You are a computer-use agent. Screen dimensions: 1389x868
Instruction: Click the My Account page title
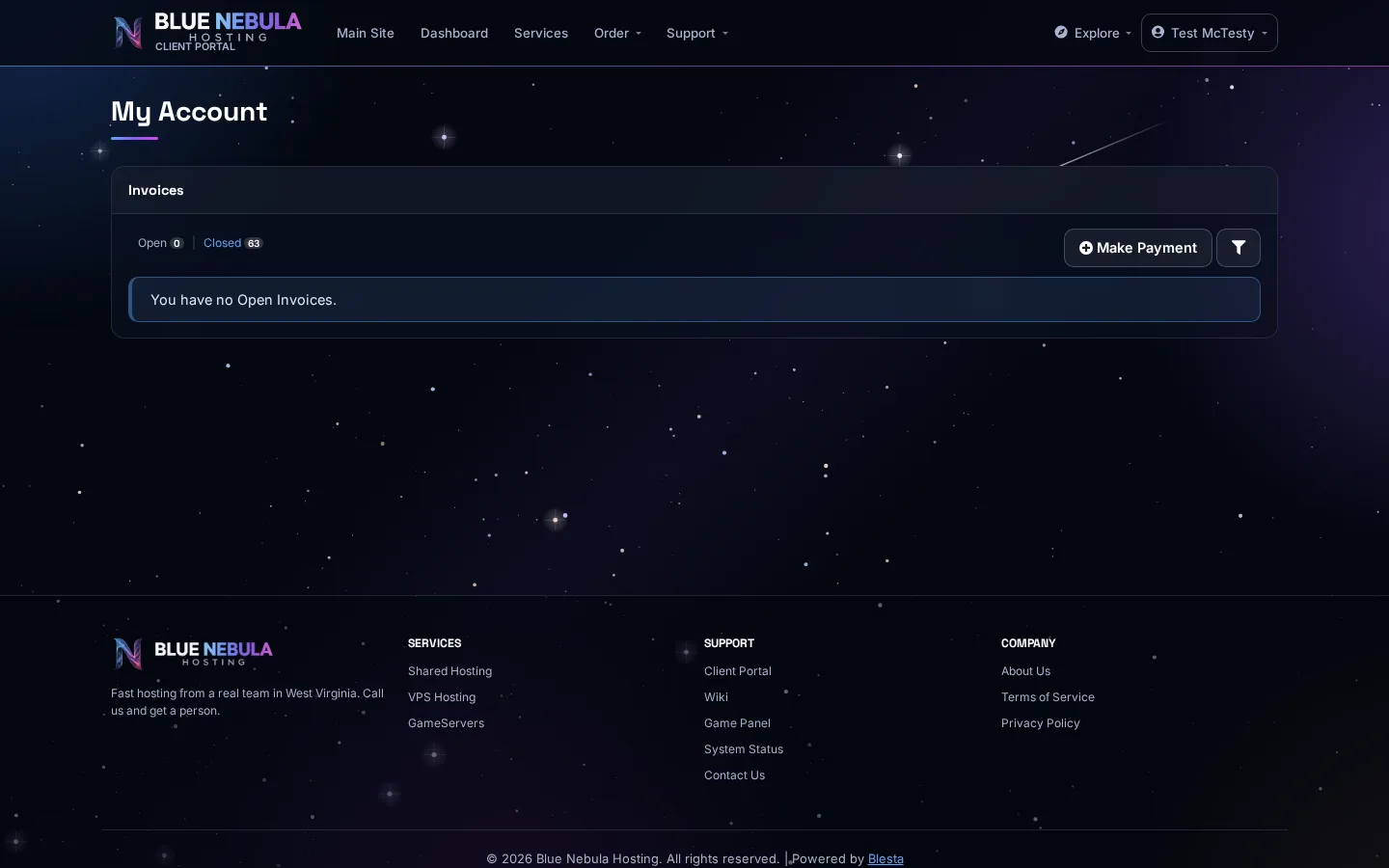tap(189, 112)
